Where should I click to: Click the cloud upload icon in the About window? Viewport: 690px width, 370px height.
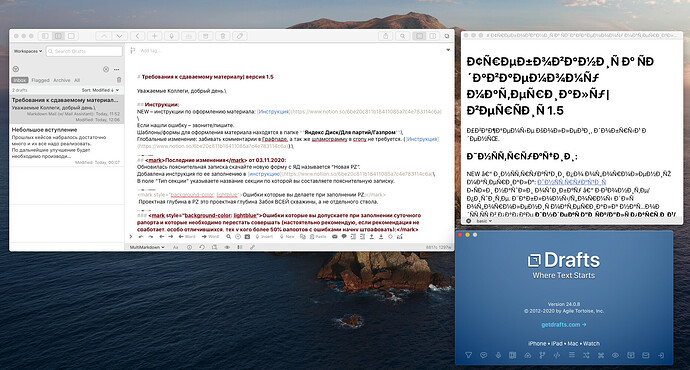[527, 355]
